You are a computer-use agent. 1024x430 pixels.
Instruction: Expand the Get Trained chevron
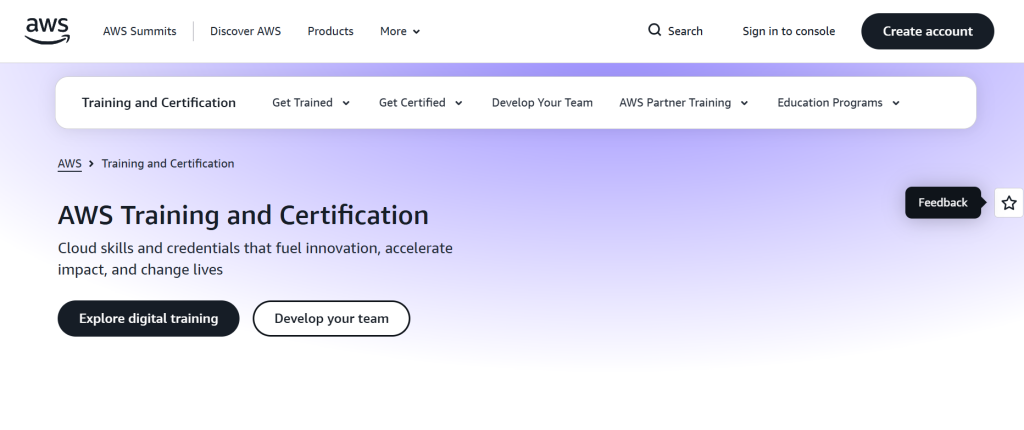[346, 103]
